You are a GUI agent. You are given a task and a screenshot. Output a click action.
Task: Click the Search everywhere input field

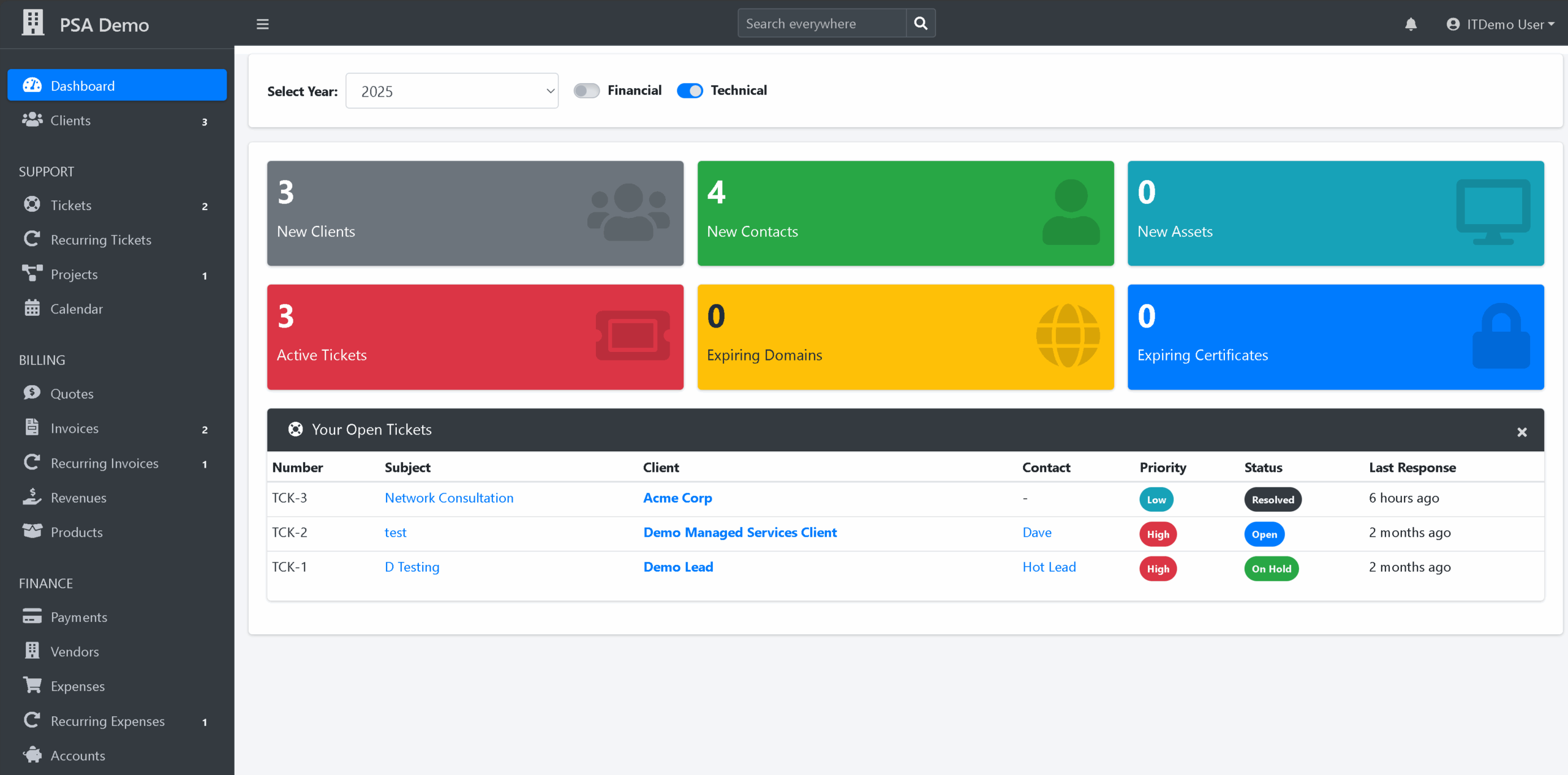(x=821, y=23)
